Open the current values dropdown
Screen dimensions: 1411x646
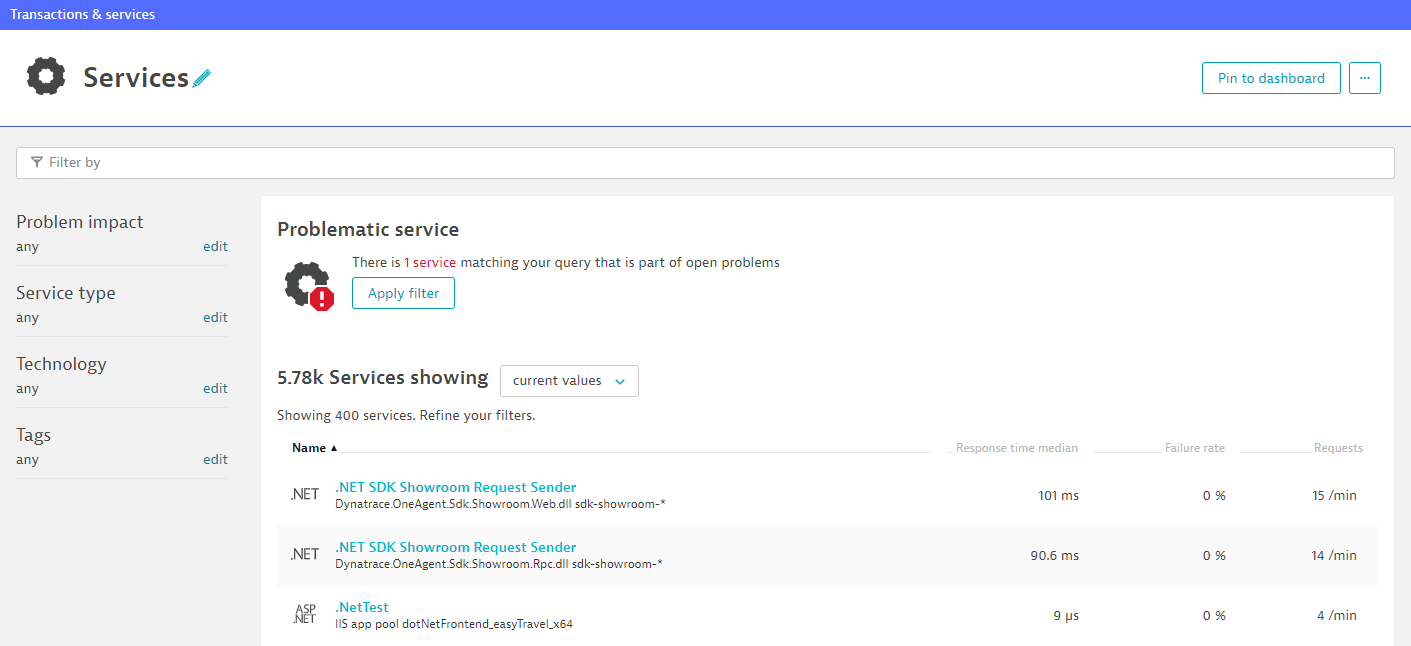(x=569, y=381)
